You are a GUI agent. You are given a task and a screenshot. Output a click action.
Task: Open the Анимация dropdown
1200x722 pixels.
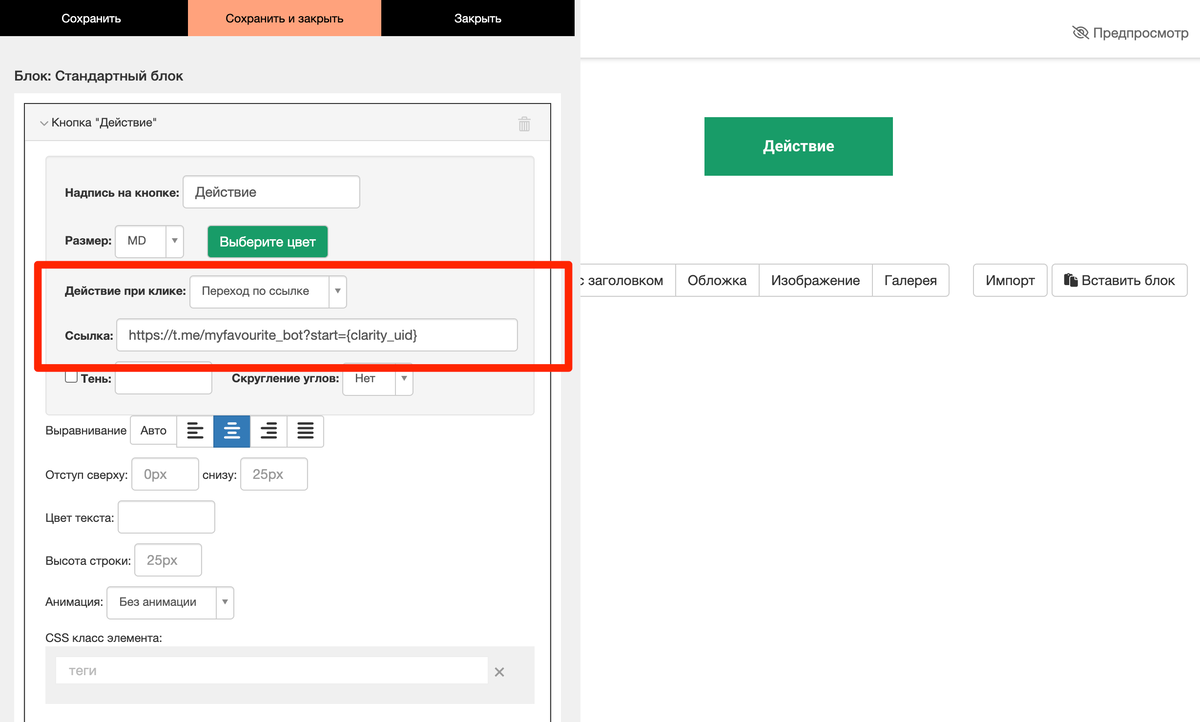170,602
